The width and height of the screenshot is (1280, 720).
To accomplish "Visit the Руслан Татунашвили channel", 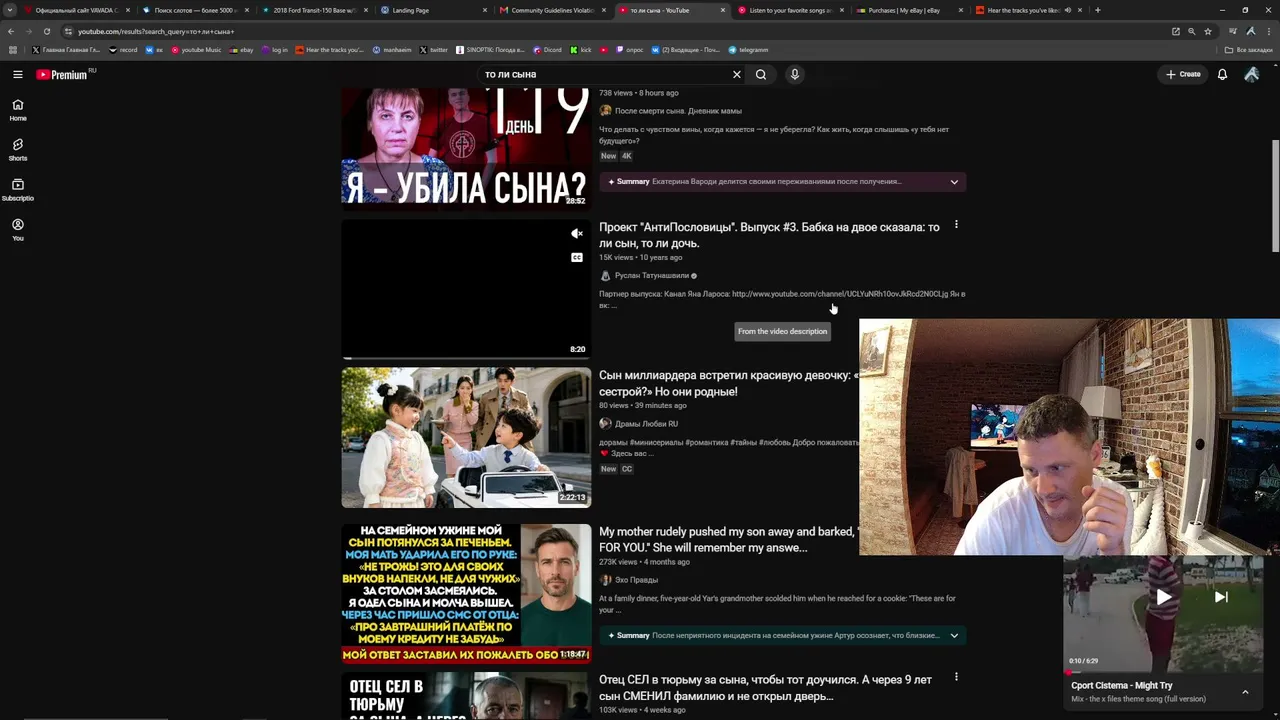I will (652, 276).
